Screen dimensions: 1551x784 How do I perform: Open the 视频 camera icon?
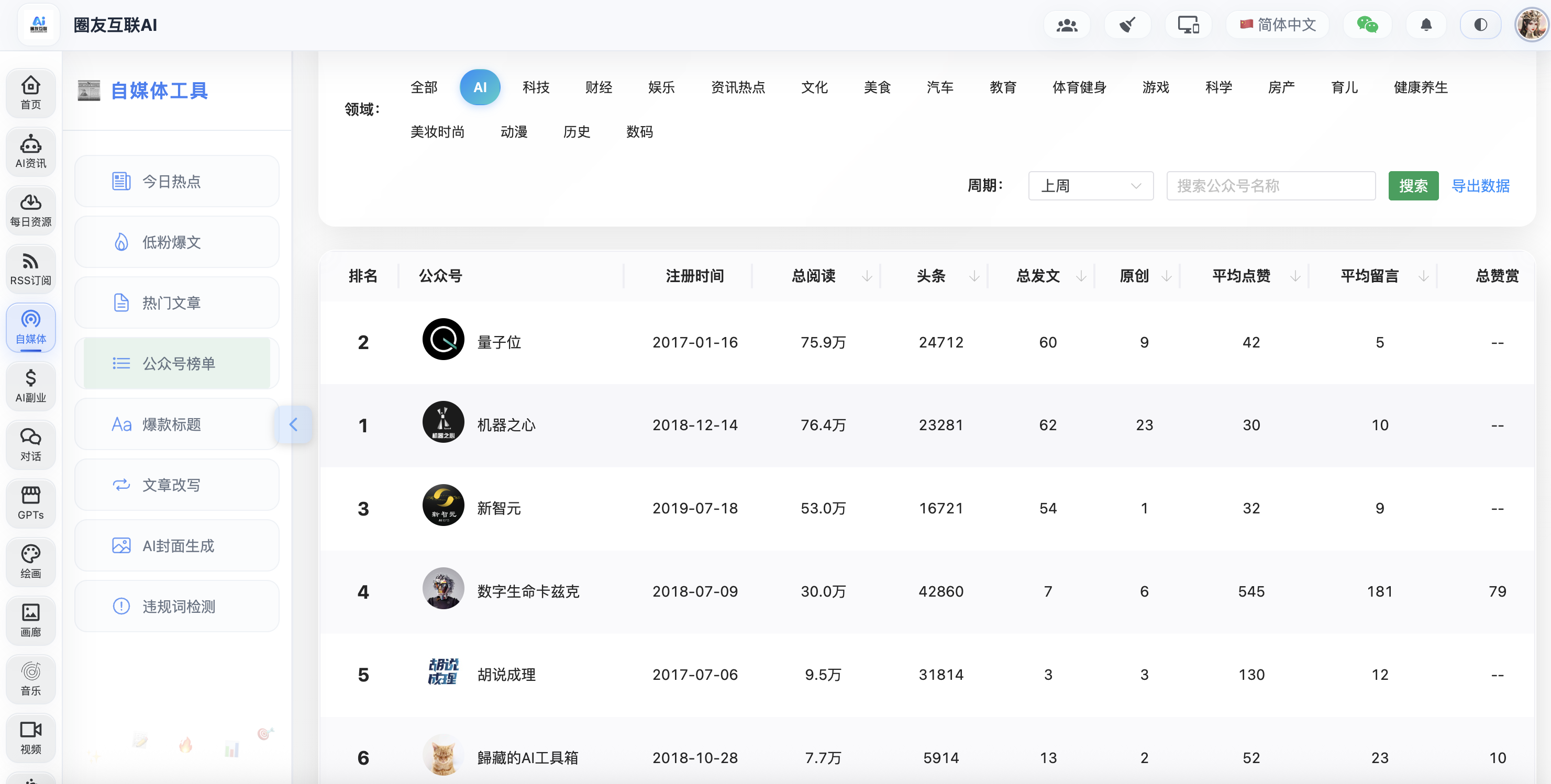click(31, 738)
